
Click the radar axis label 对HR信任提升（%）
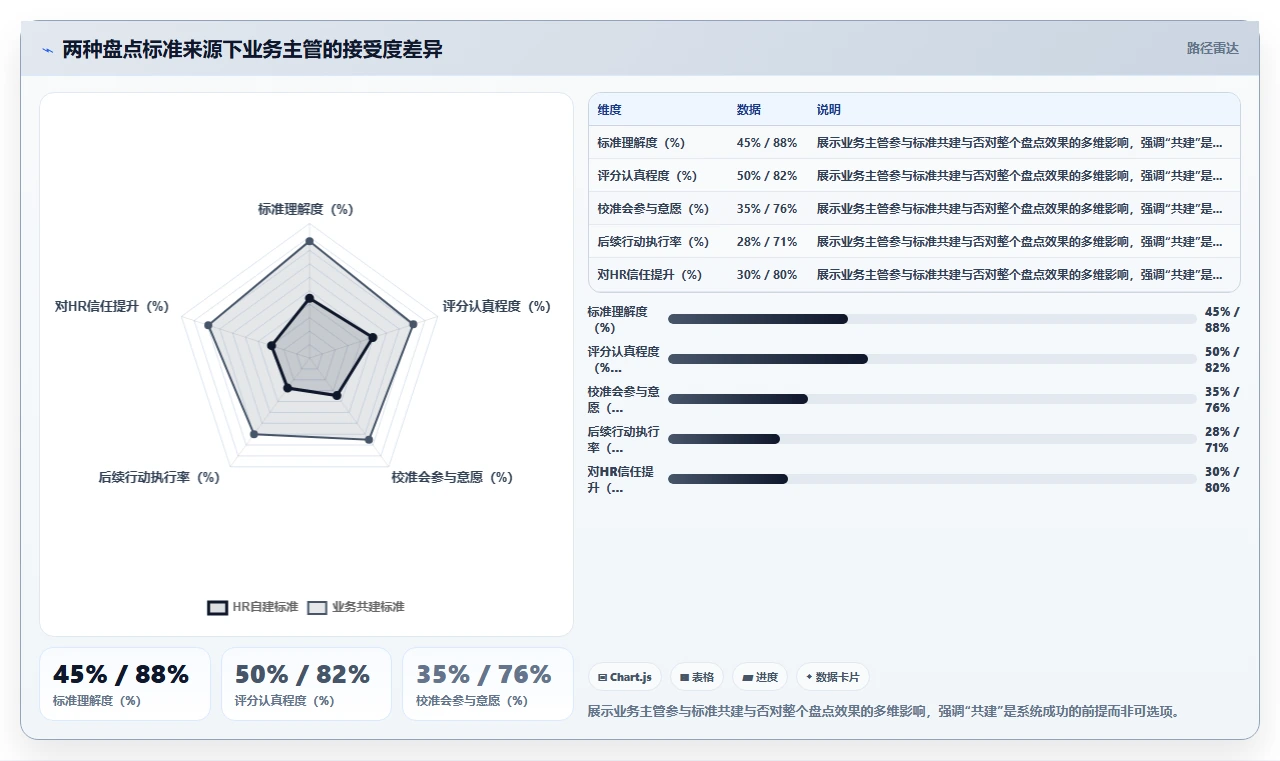pyautogui.click(x=112, y=307)
